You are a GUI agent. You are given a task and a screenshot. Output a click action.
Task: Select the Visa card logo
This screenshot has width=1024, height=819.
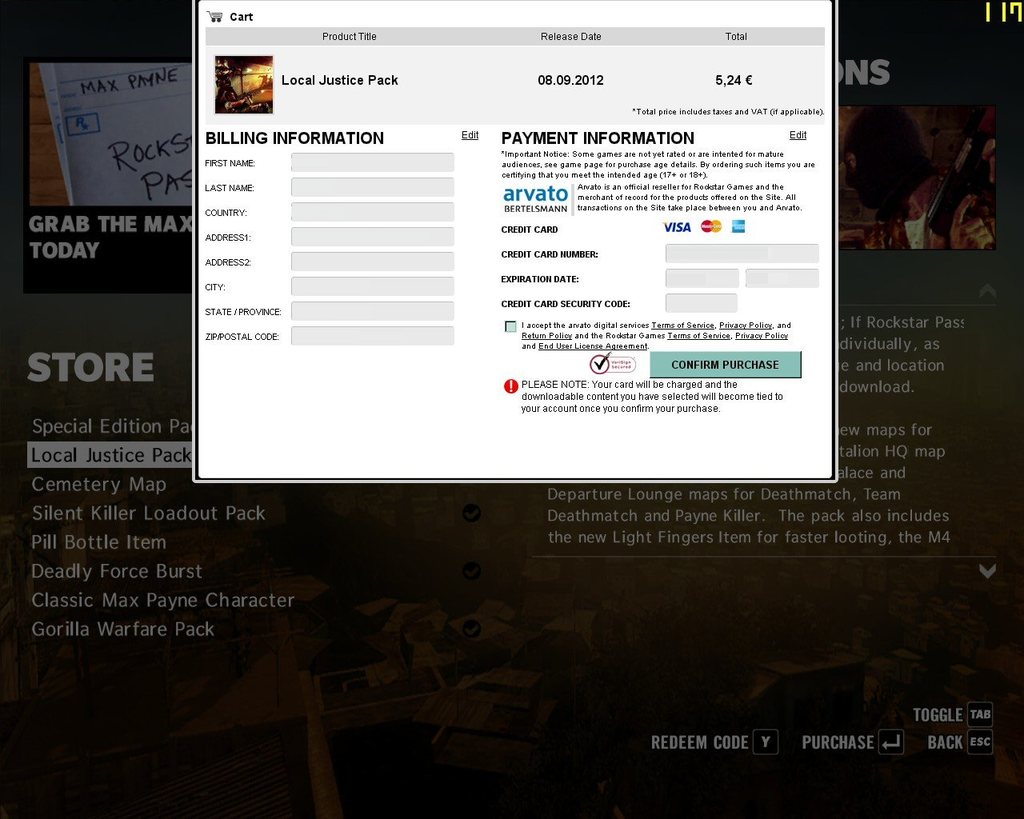pyautogui.click(x=677, y=227)
